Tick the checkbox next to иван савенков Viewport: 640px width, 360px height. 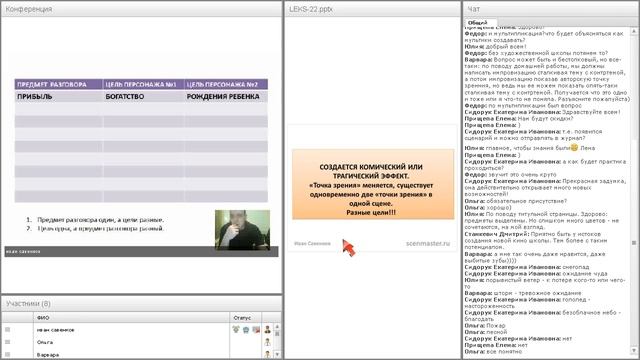(7, 329)
